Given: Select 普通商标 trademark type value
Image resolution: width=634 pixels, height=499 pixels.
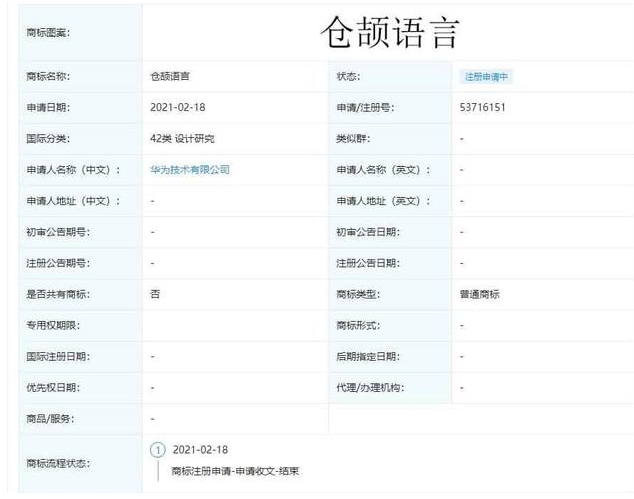Looking at the screenshot, I should (x=479, y=294).
